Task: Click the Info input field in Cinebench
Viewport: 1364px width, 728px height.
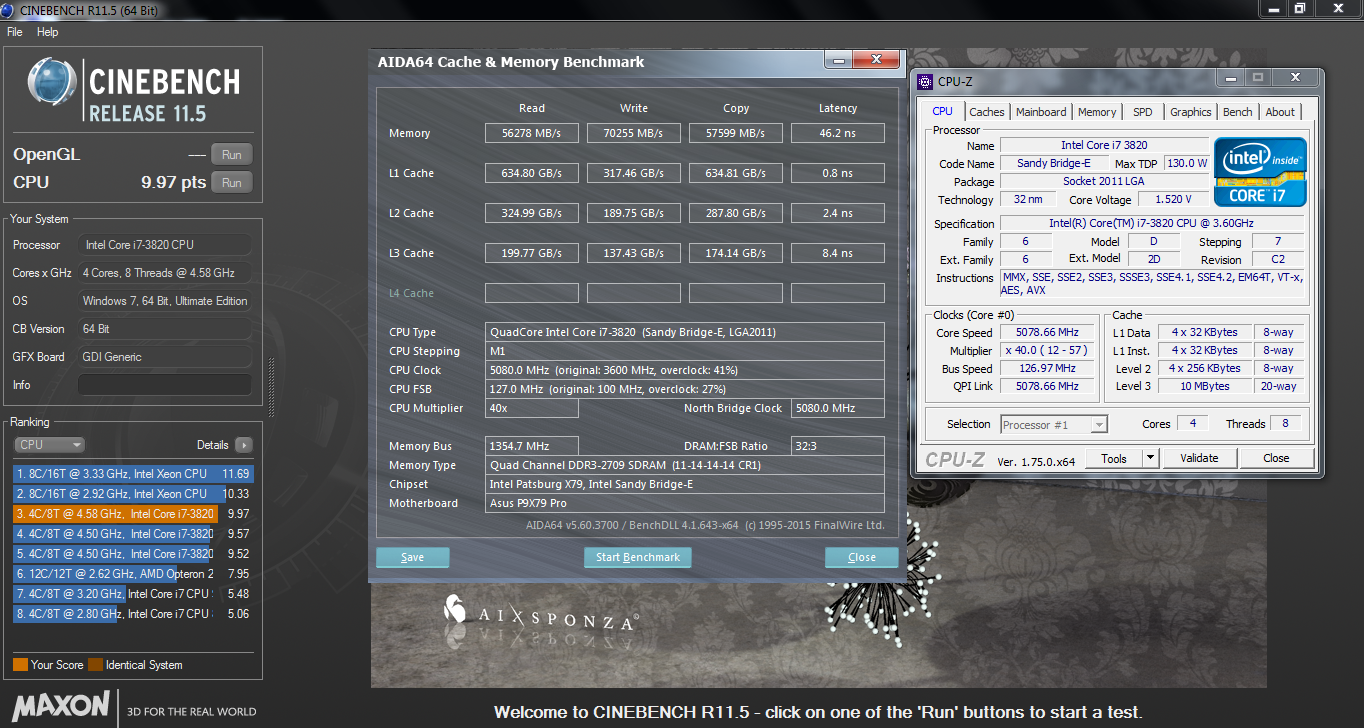Action: coord(165,385)
